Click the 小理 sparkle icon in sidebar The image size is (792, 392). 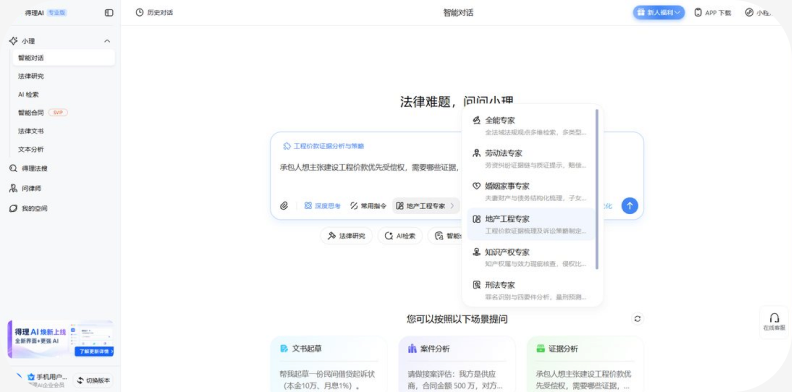click(14, 41)
